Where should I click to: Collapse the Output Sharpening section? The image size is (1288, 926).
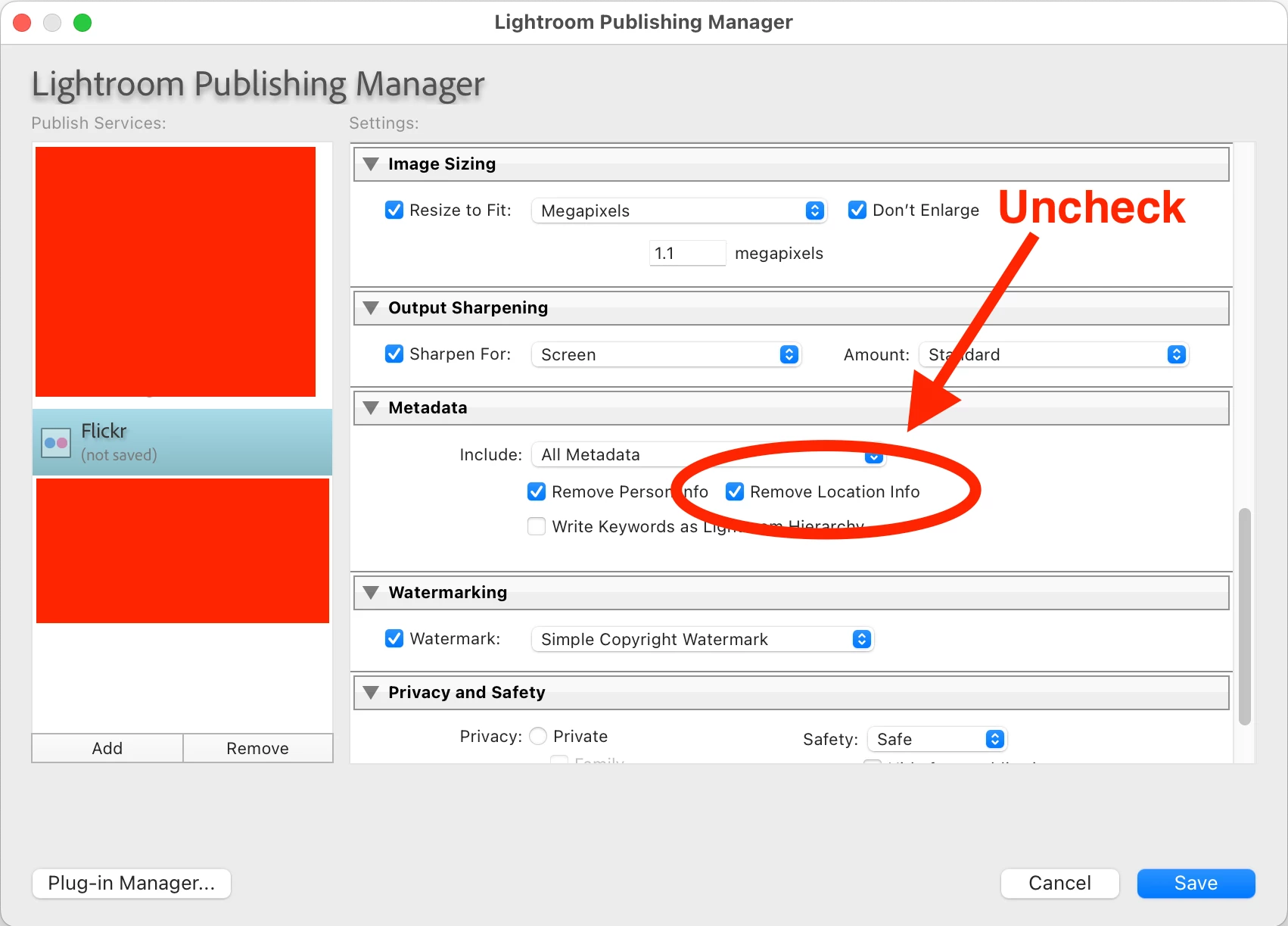coord(371,307)
